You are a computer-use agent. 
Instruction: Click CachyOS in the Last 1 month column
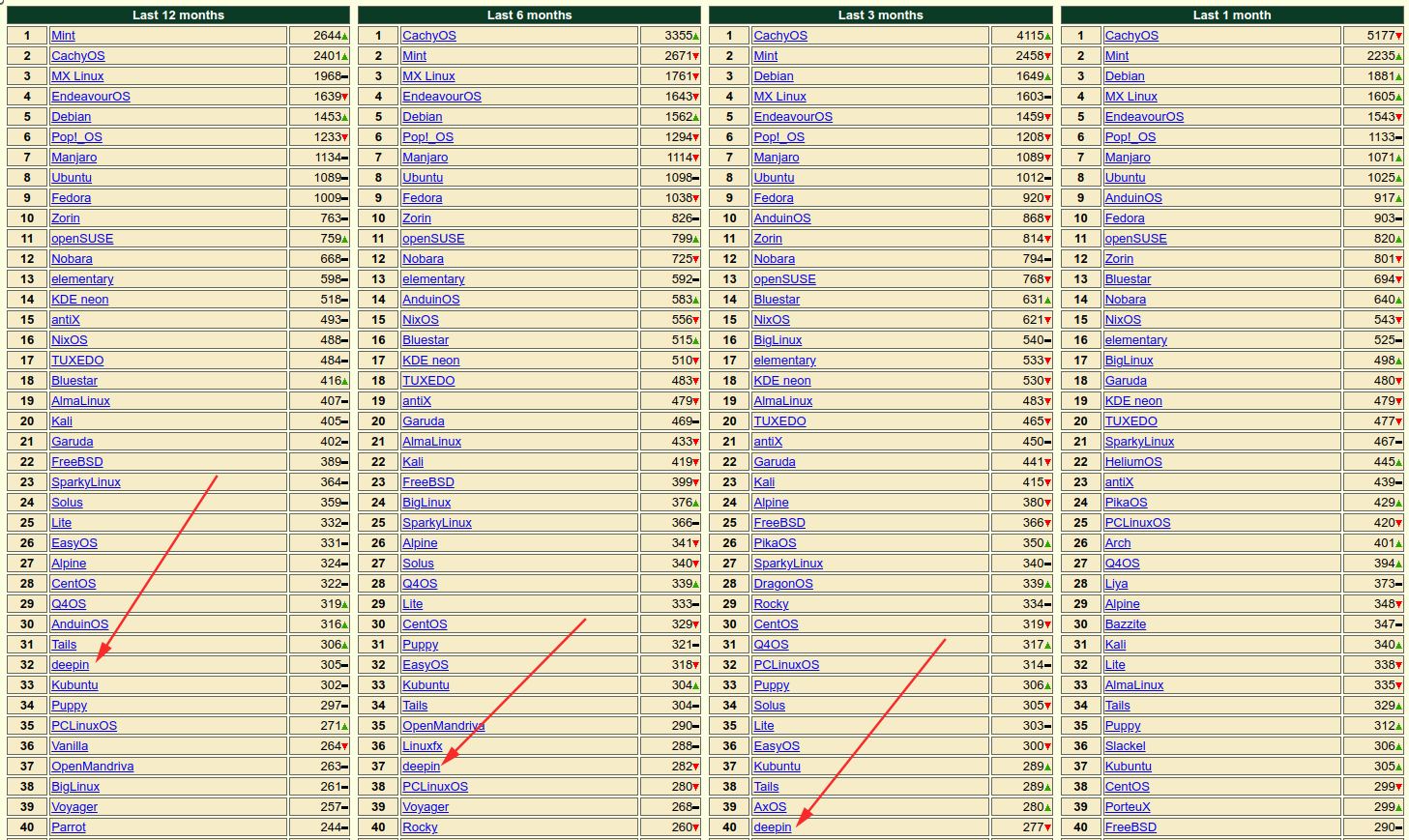click(1130, 36)
